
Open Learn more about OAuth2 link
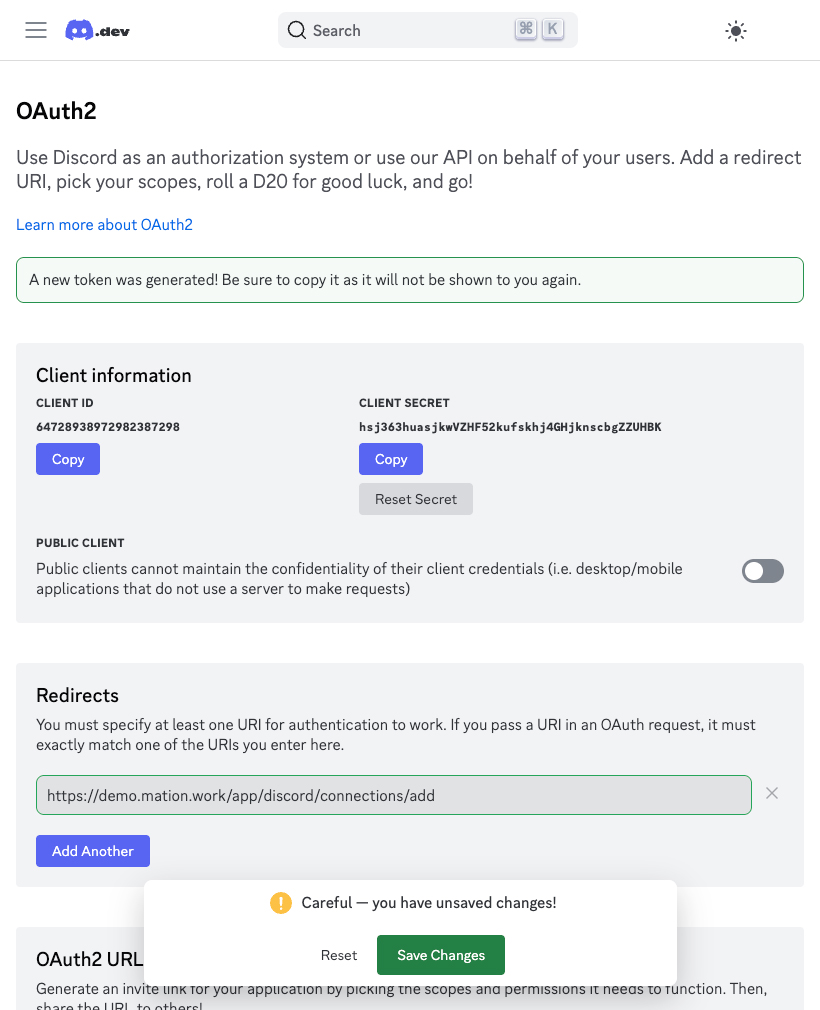click(104, 225)
